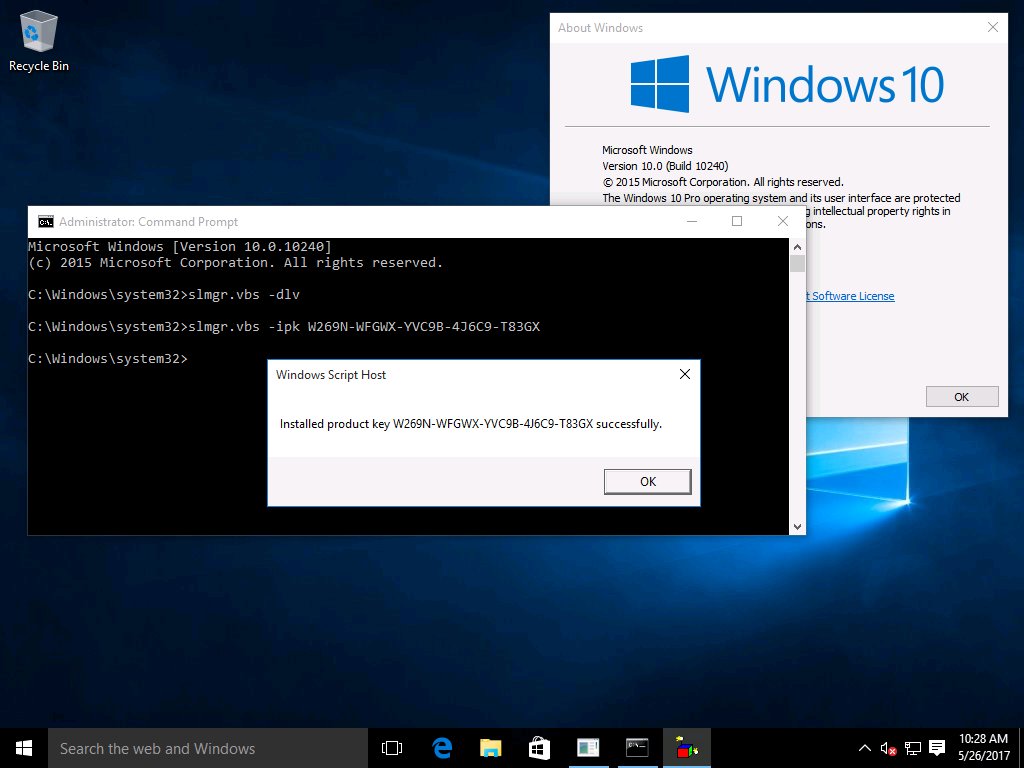Click OK in the Windows Script Host dialog
Viewport: 1024px width, 768px height.
pos(647,481)
